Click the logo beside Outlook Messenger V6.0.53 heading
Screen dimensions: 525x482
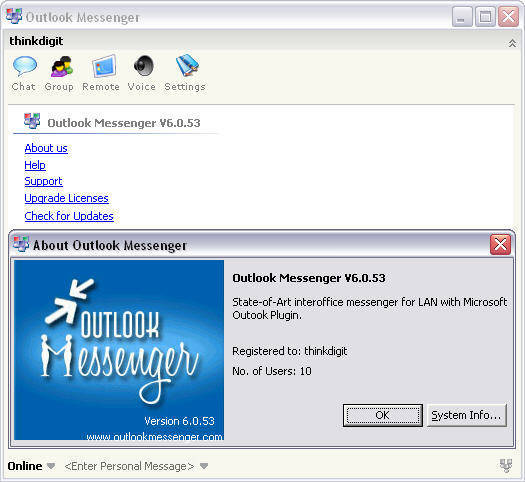[x=32, y=121]
